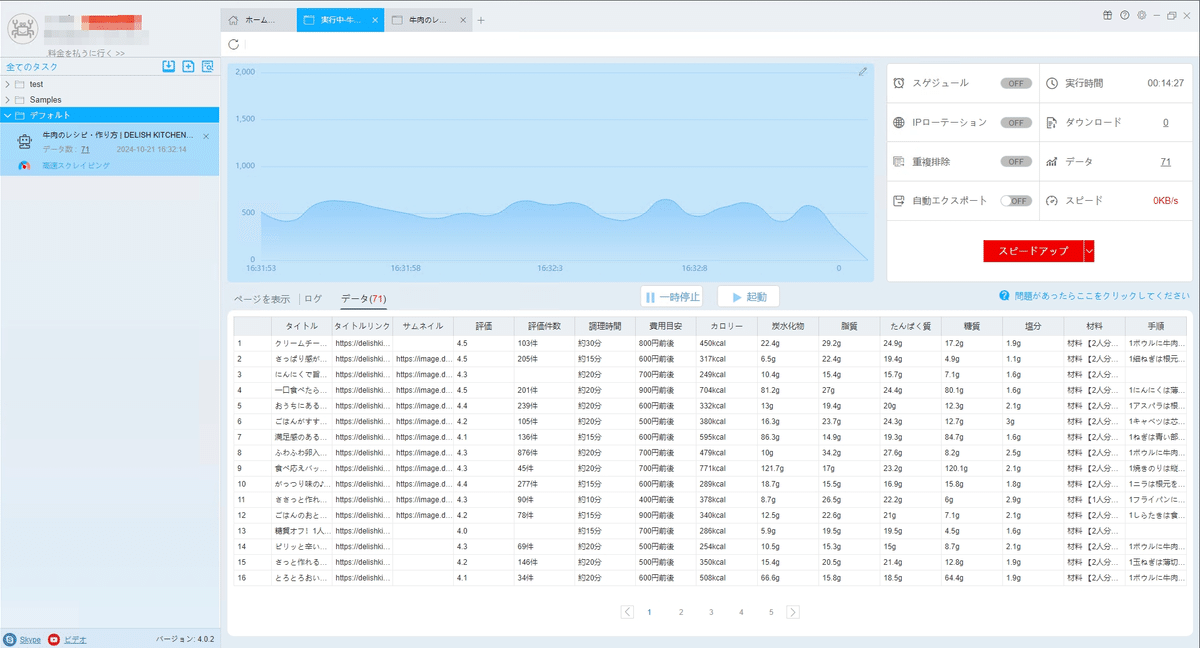This screenshot has height=648, width=1200.
Task: Go to page 3 in pagination
Action: [711, 612]
